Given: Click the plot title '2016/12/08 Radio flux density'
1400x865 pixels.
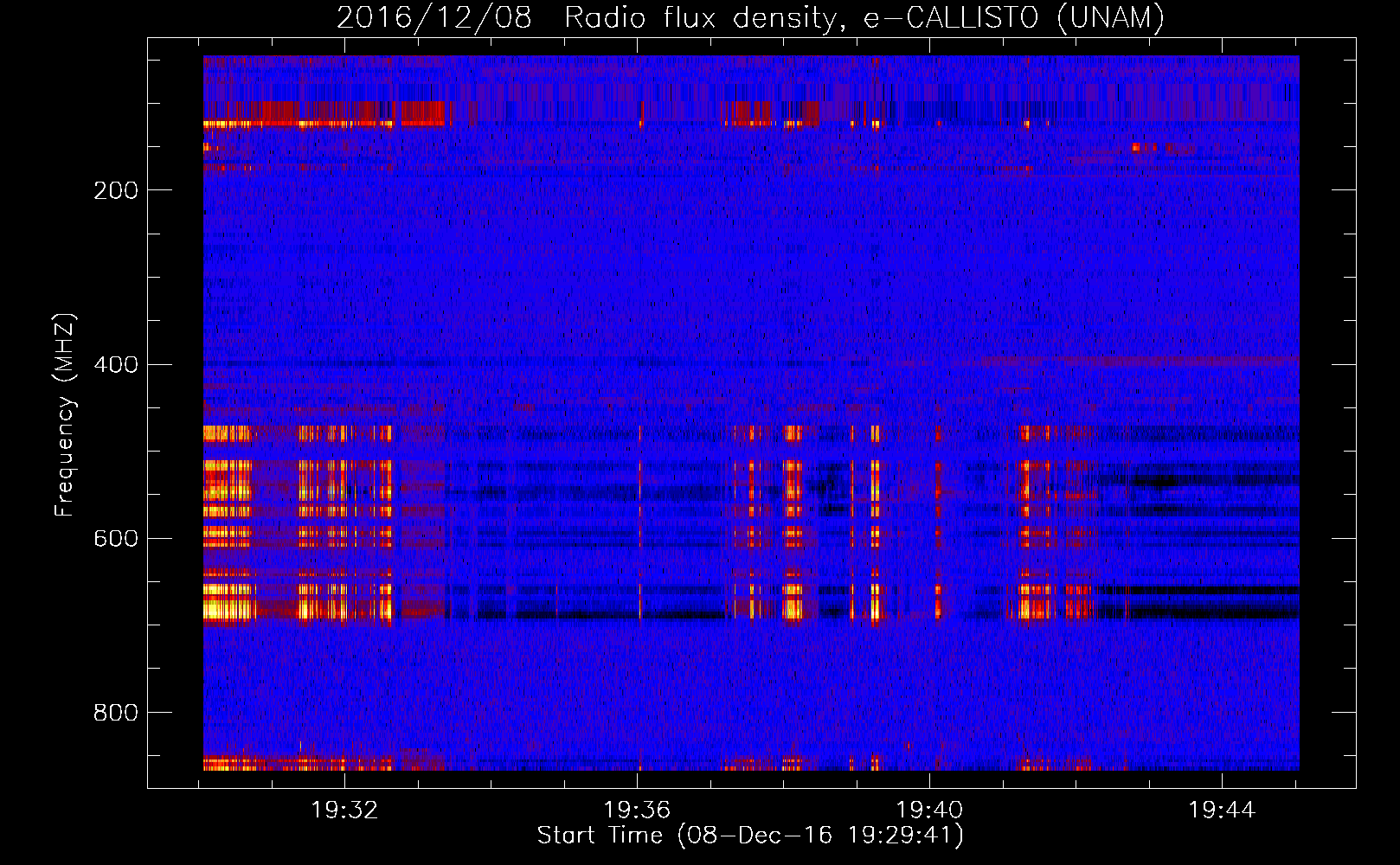Looking at the screenshot, I should 751,17.
